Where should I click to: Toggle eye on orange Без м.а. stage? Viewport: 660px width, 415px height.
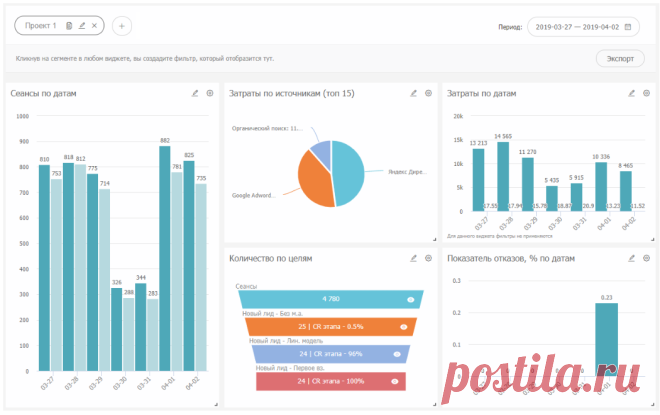(404, 327)
